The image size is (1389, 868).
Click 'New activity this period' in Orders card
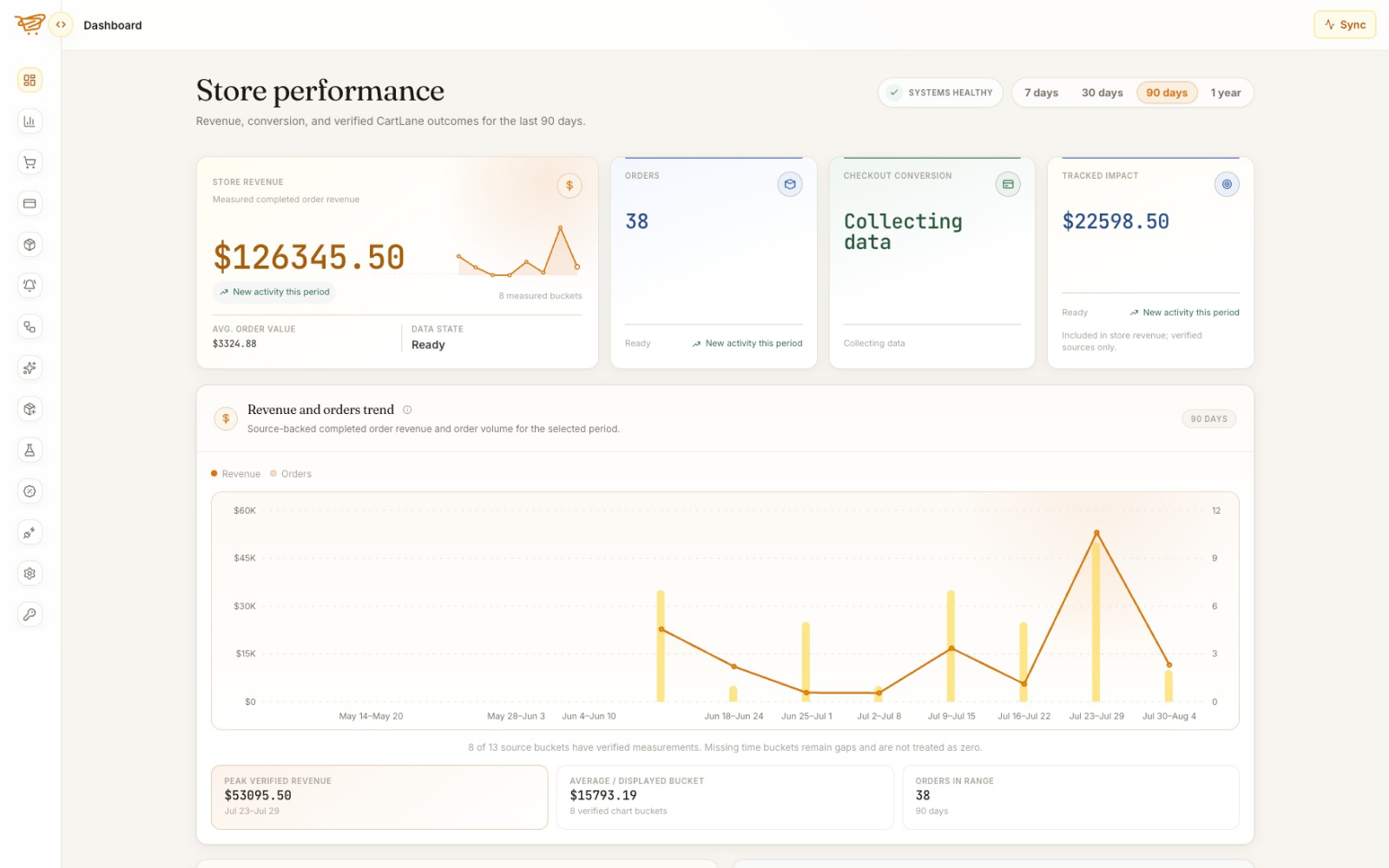747,344
